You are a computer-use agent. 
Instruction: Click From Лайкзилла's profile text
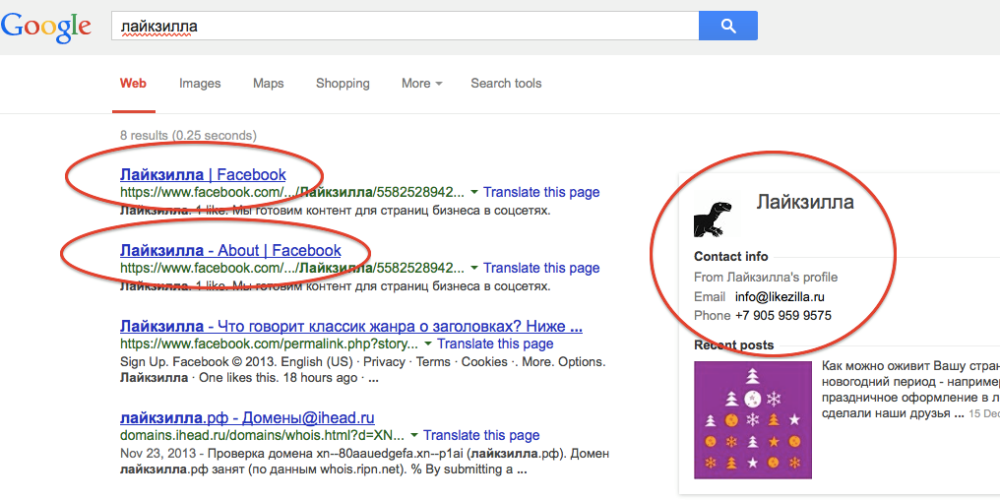point(766,277)
